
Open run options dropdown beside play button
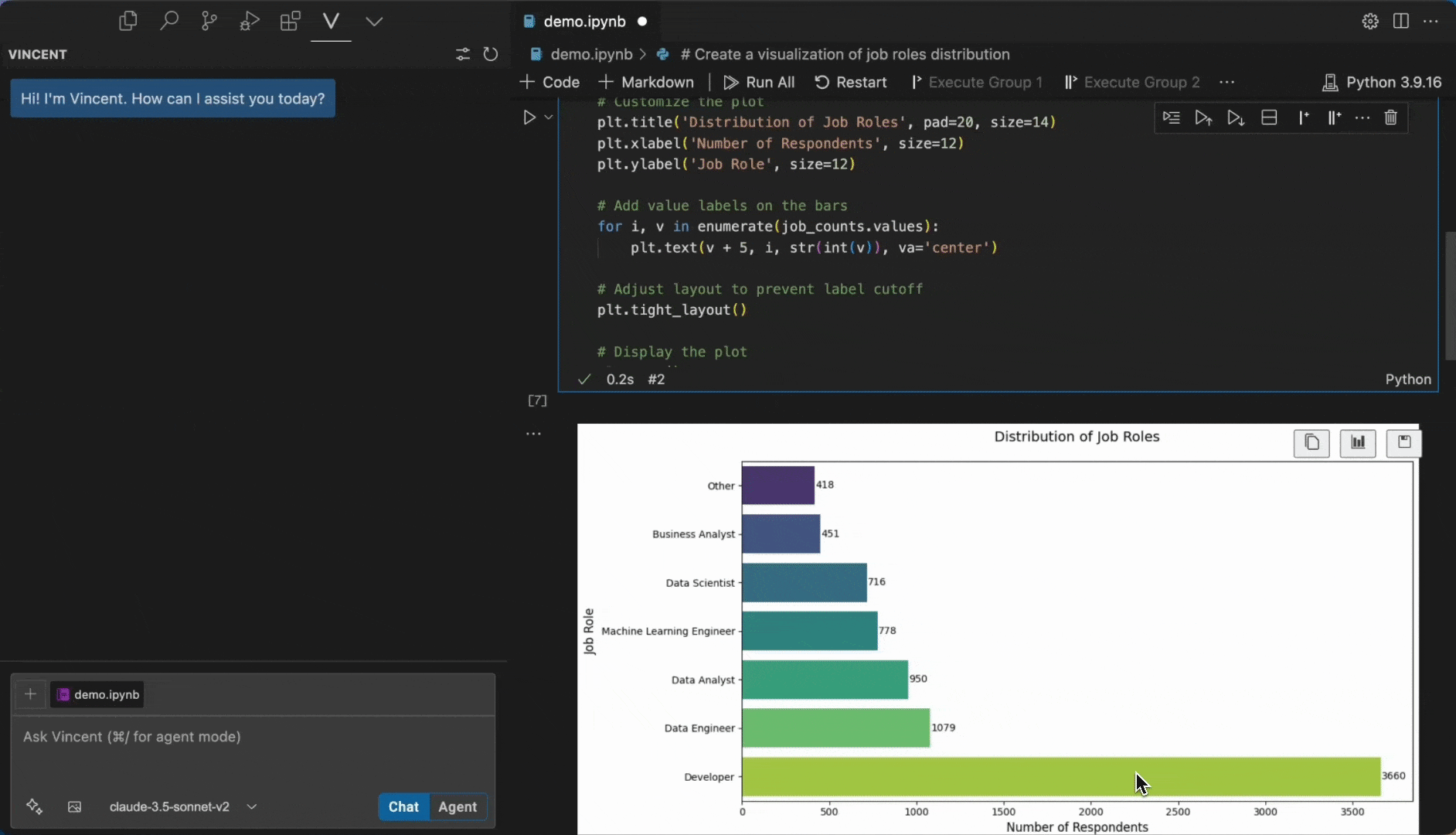click(x=549, y=118)
